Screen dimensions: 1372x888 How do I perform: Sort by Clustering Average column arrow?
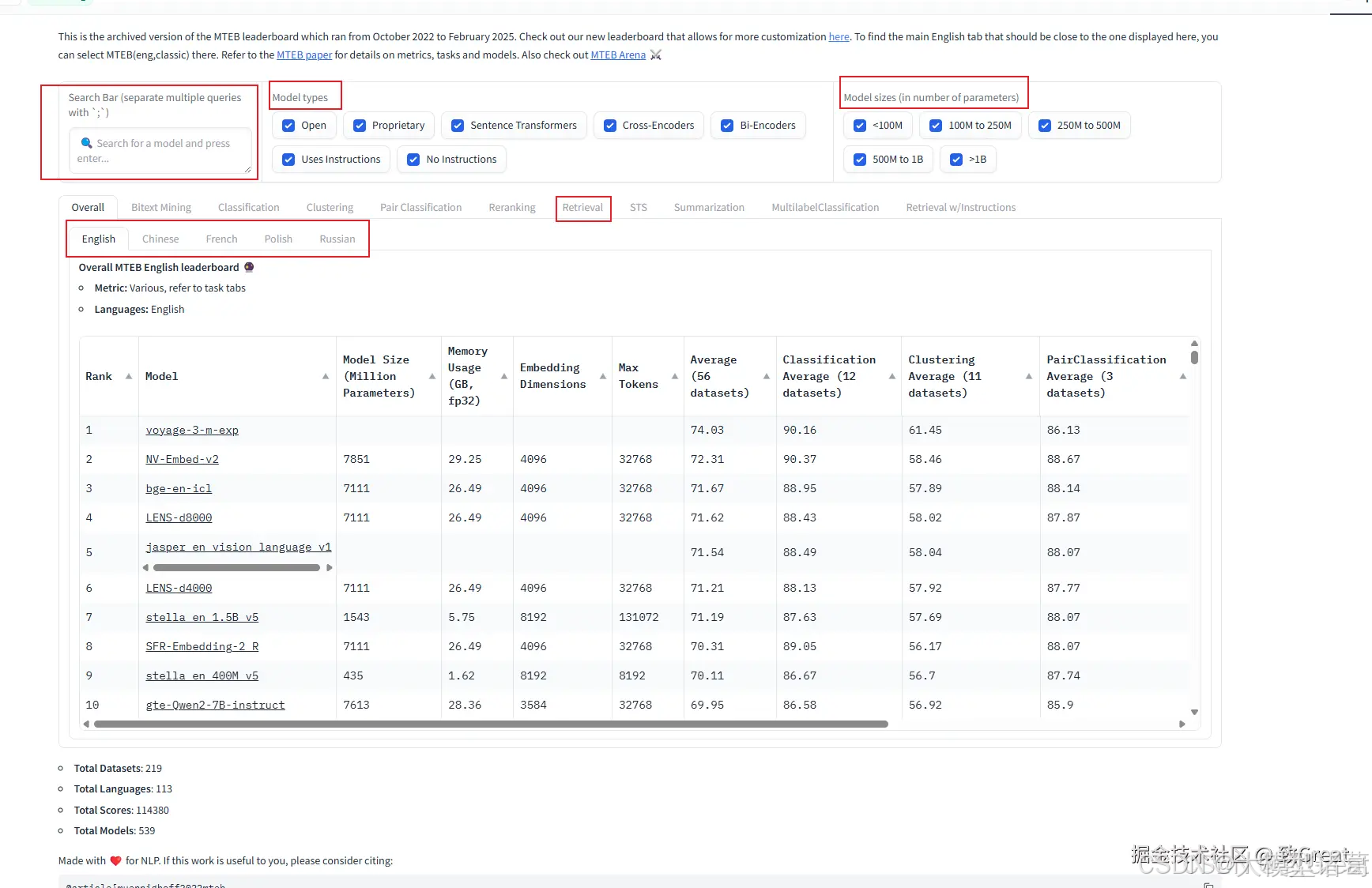(1029, 376)
